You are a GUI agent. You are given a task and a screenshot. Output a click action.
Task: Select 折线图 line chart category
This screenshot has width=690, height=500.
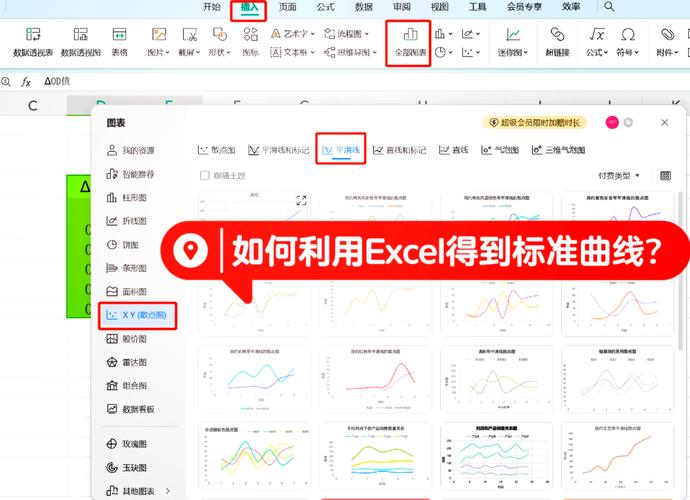127,221
